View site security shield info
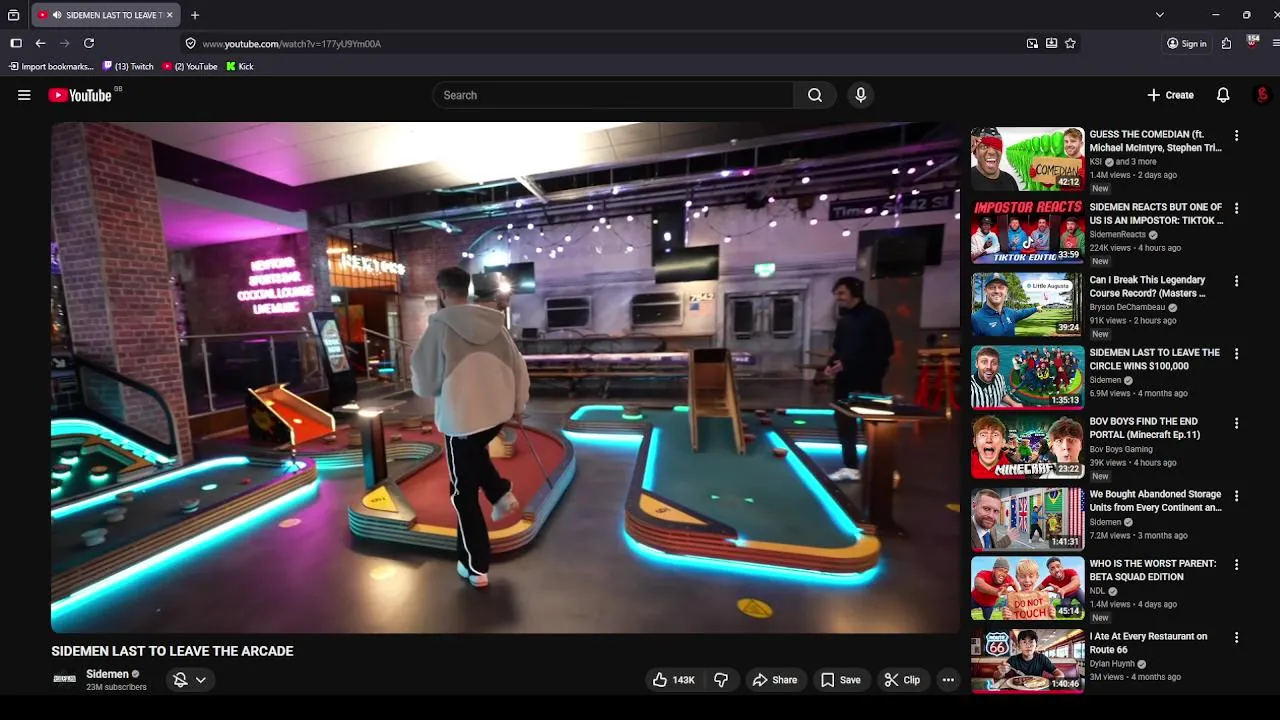The height and width of the screenshot is (720, 1280). pos(190,43)
